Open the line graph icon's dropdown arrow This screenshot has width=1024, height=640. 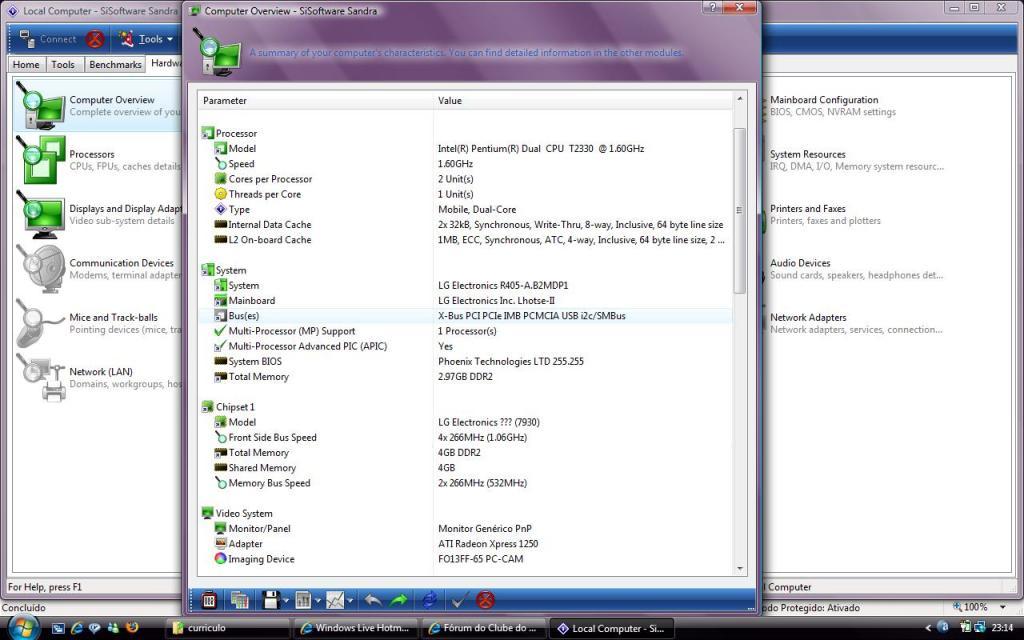pyautogui.click(x=350, y=600)
